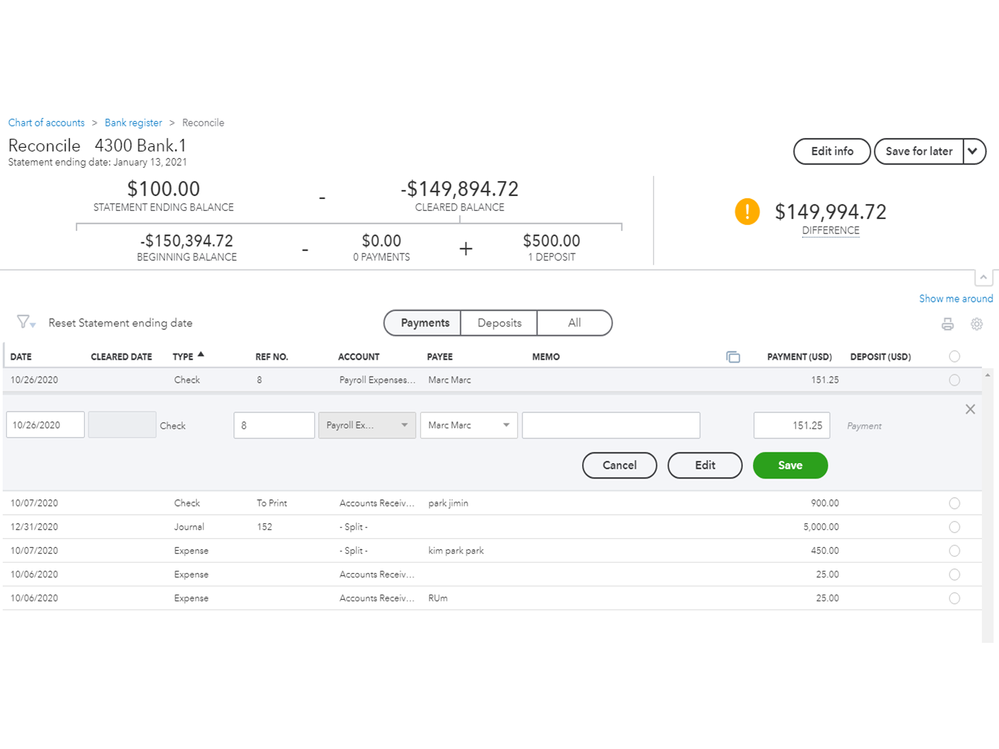Click the DIFFERENCE label link
The height and width of the screenshot is (749, 999).
(x=830, y=231)
